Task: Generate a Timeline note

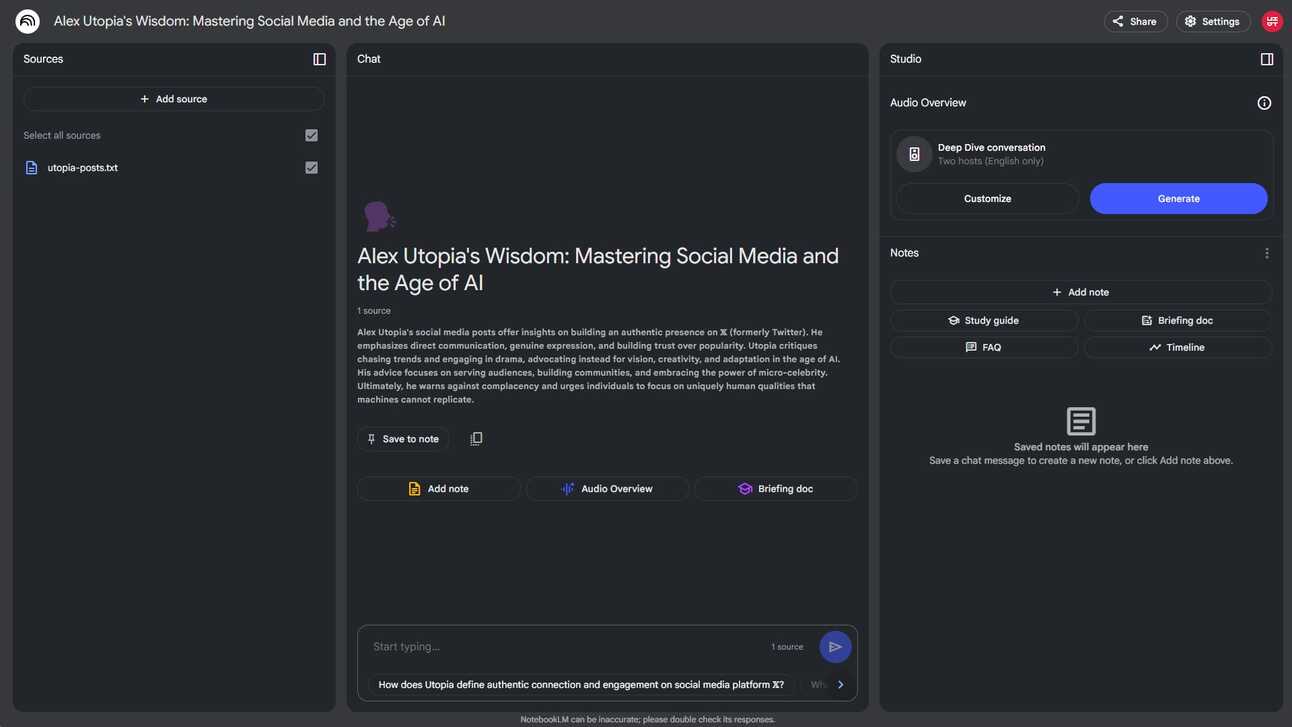Action: [1177, 347]
